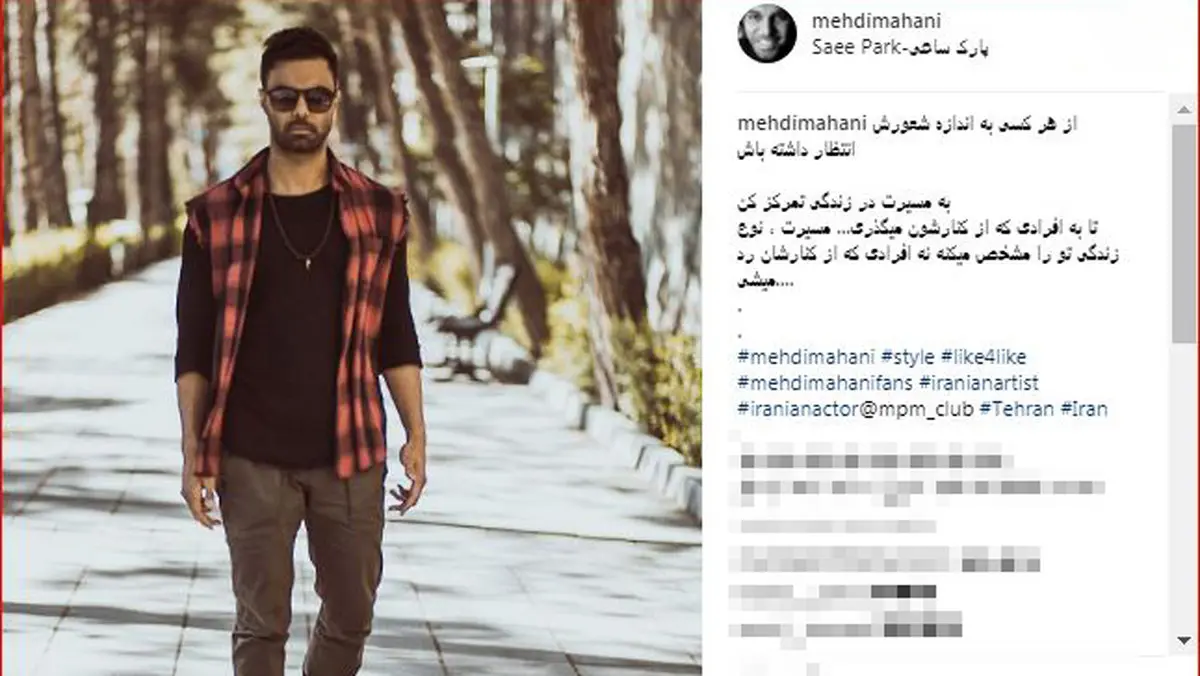Open the mehdimahani profile avatar picture
1200x676 pixels.
tap(767, 33)
